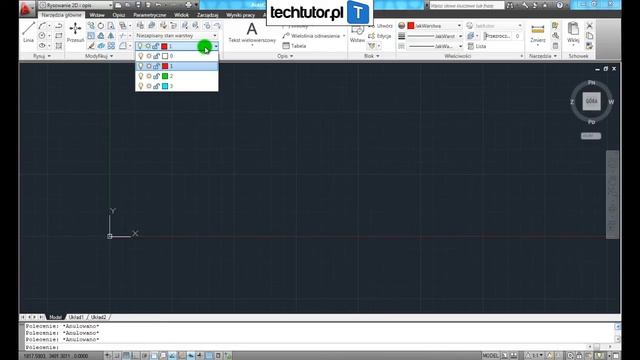Open the Wstaw ribbon tab
The width and height of the screenshot is (640, 360).
pyautogui.click(x=97, y=15)
